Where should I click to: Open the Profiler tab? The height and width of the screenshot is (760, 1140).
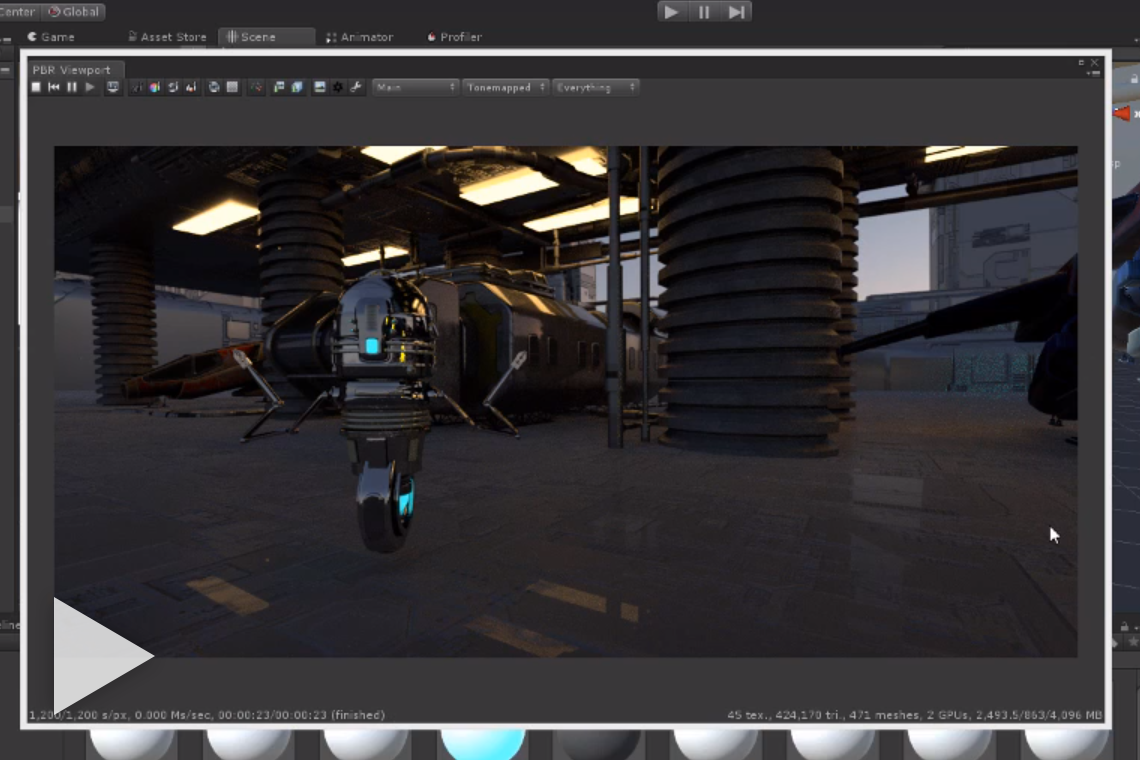(x=454, y=37)
